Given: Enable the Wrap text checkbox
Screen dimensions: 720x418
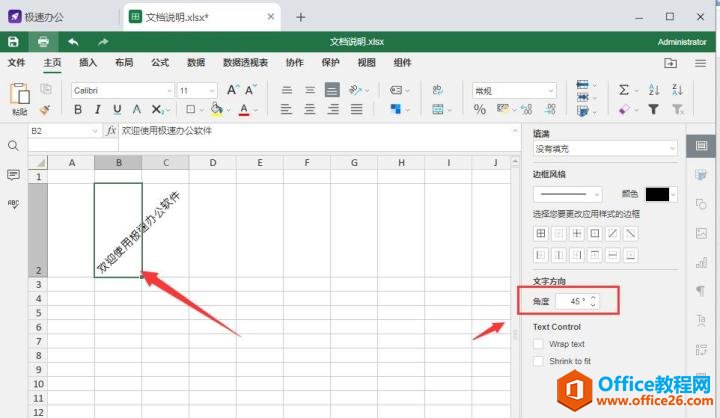Looking at the screenshot, I should 539,344.
